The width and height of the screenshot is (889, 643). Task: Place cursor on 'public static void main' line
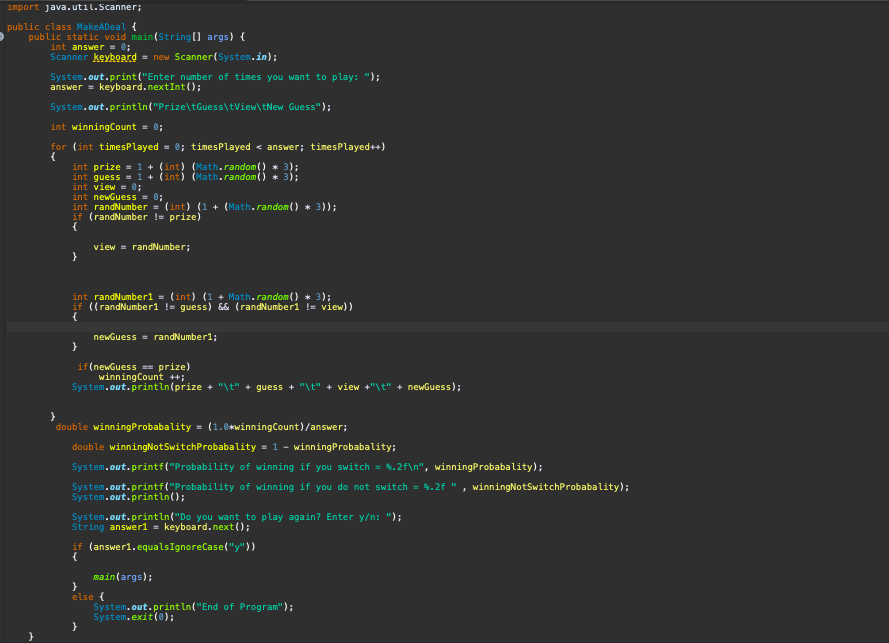137,37
